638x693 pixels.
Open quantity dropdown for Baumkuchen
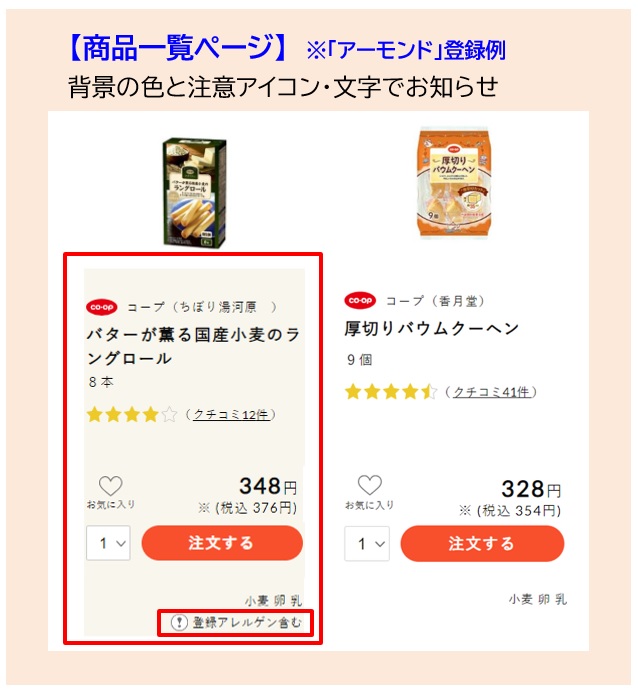point(367,544)
